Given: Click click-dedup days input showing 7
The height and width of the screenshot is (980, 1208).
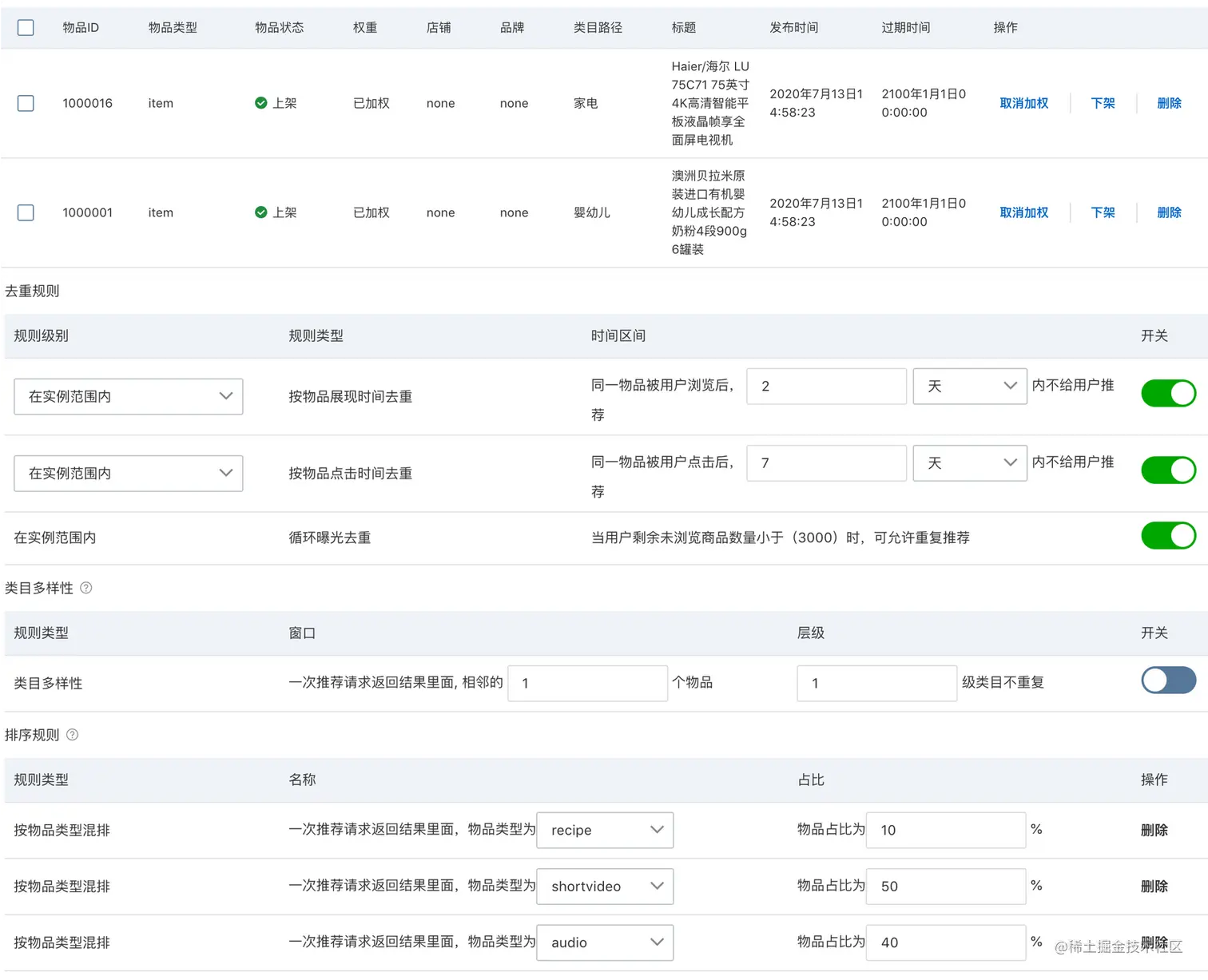Looking at the screenshot, I should click(x=826, y=462).
